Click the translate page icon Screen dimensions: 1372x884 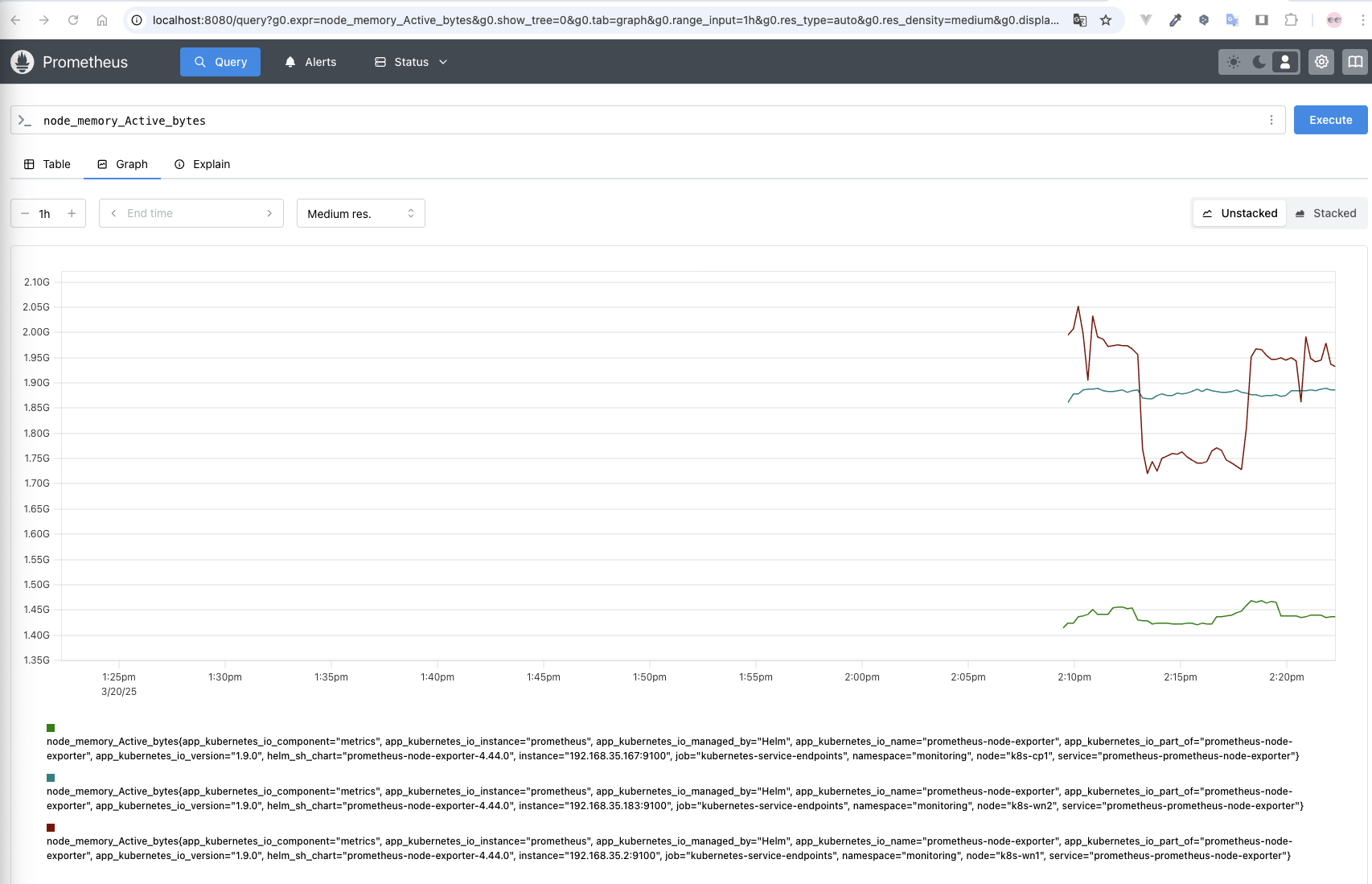pos(1080,20)
